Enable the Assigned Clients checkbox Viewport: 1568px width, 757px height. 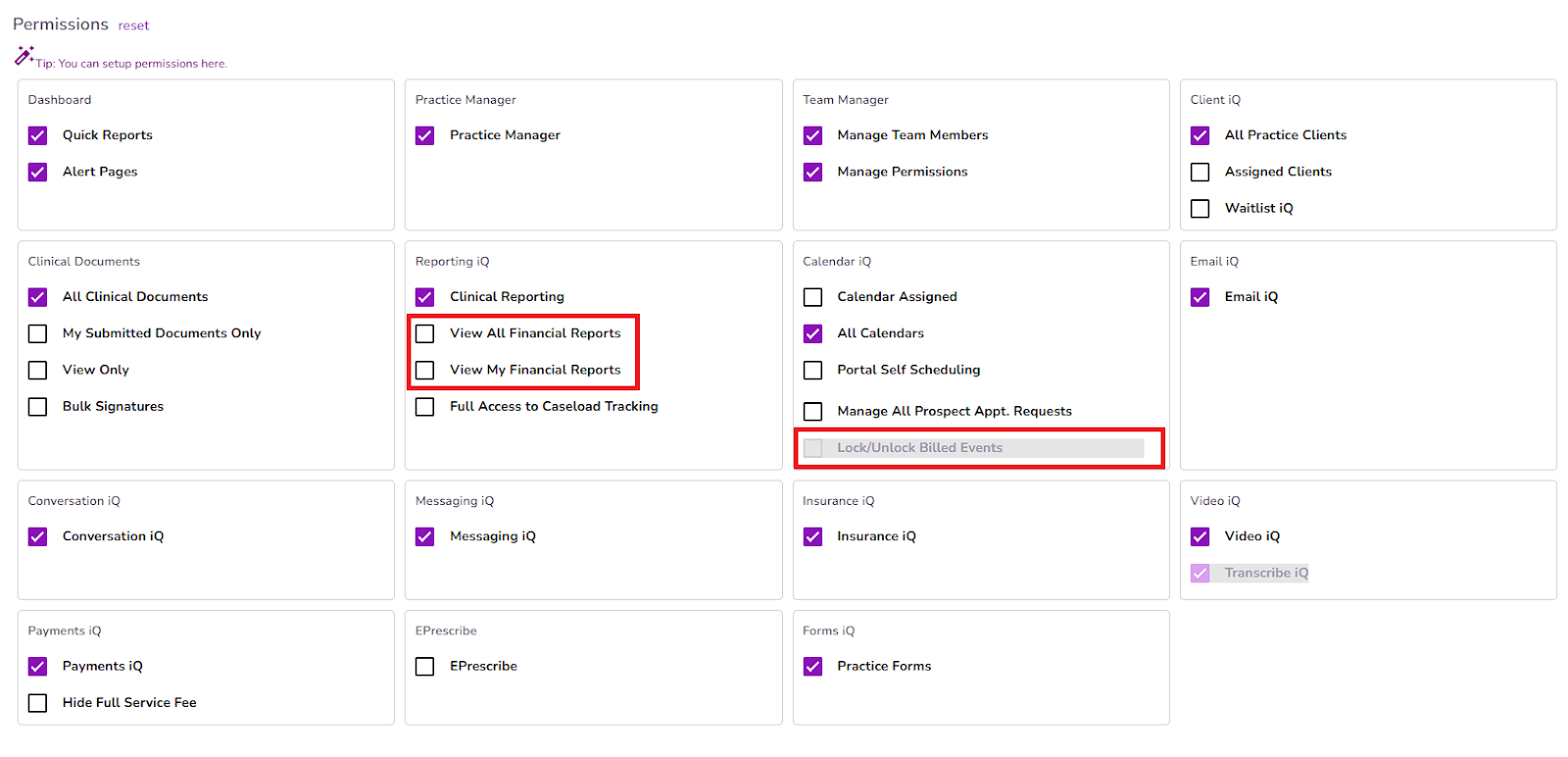1200,172
